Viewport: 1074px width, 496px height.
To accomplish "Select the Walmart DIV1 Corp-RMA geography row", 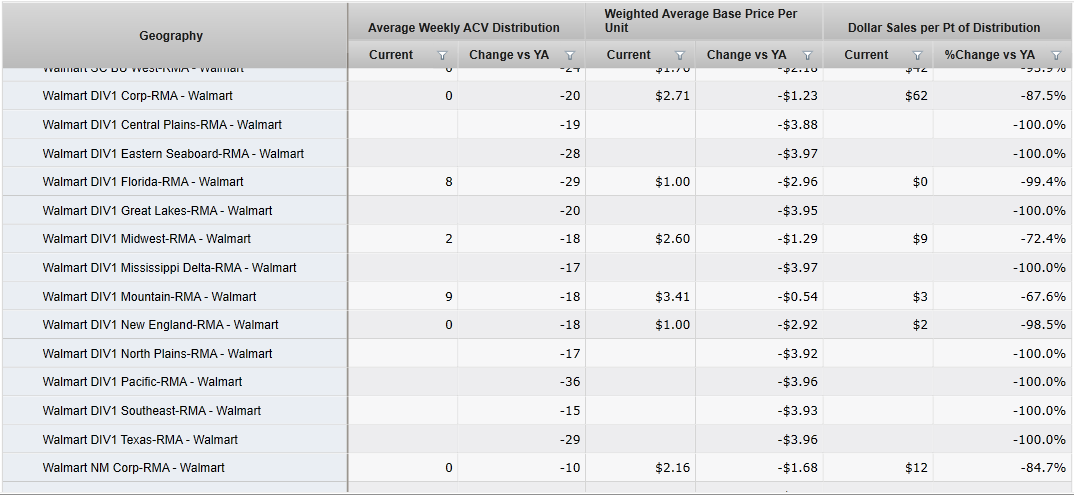I will click(138, 96).
